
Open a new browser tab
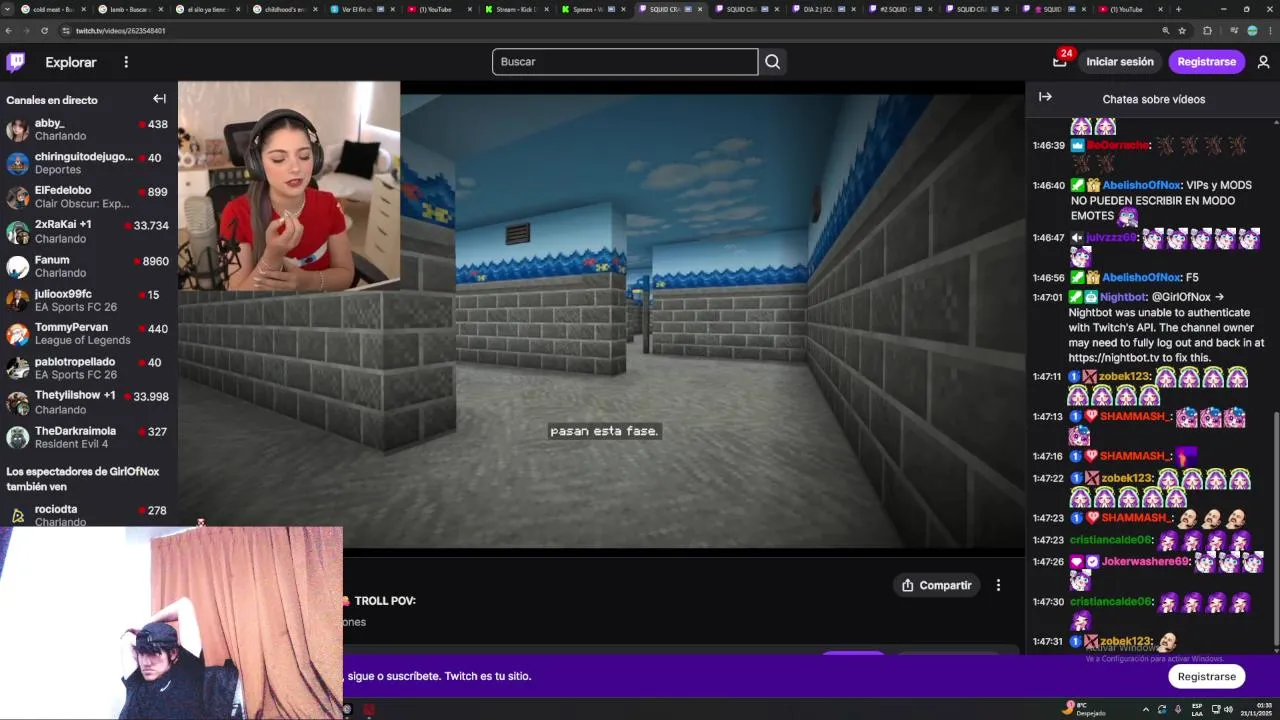pyautogui.click(x=1178, y=9)
